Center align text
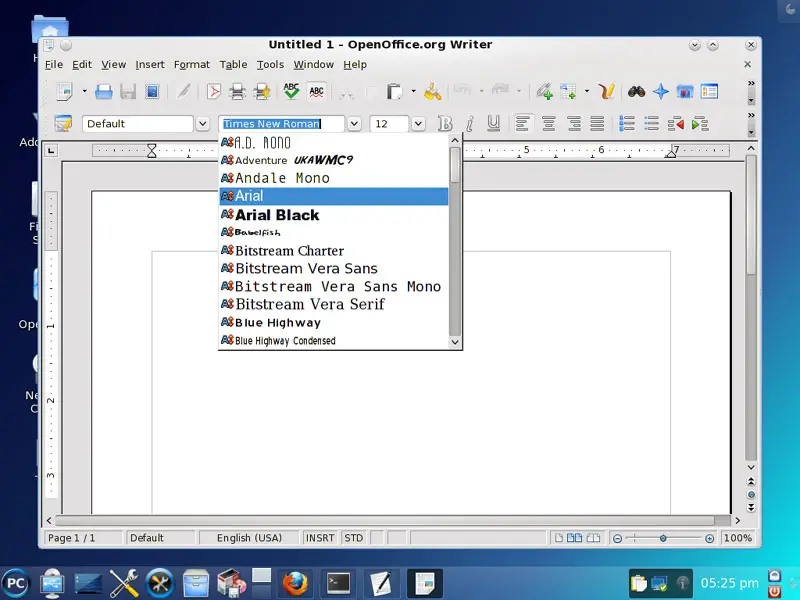800x600 pixels. (549, 123)
